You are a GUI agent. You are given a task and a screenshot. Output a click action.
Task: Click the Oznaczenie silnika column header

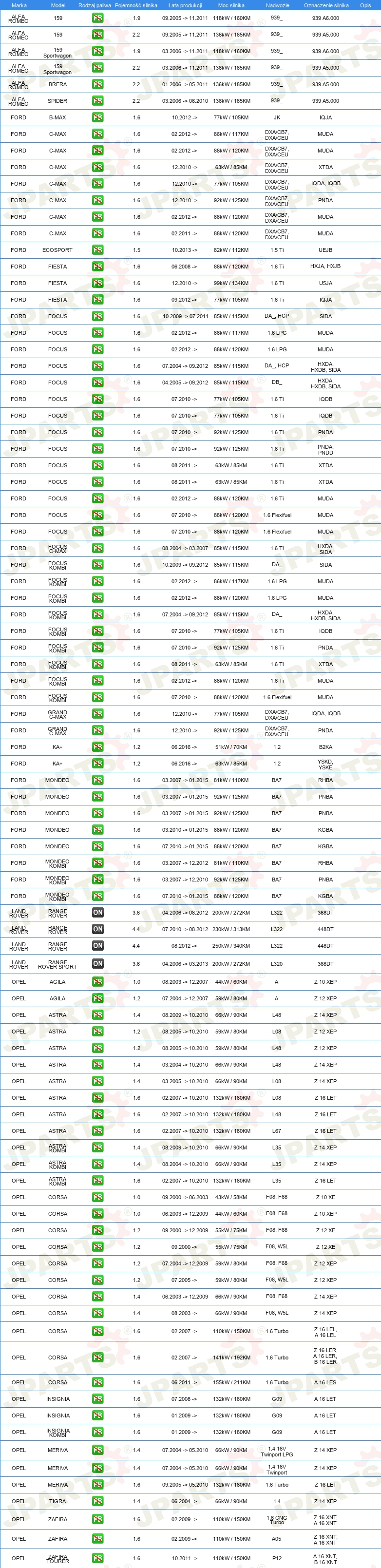(x=326, y=5)
